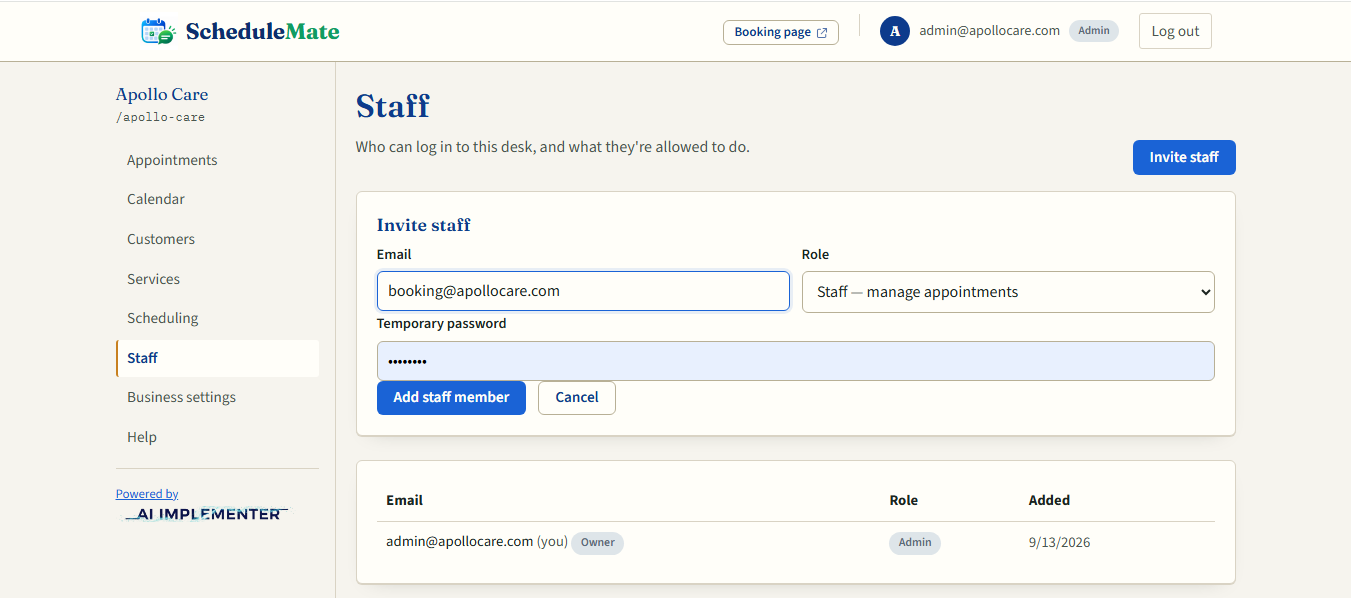Screen dimensions: 1351x598
Task: Cancel the invite staff form
Action: pyautogui.click(x=577, y=397)
